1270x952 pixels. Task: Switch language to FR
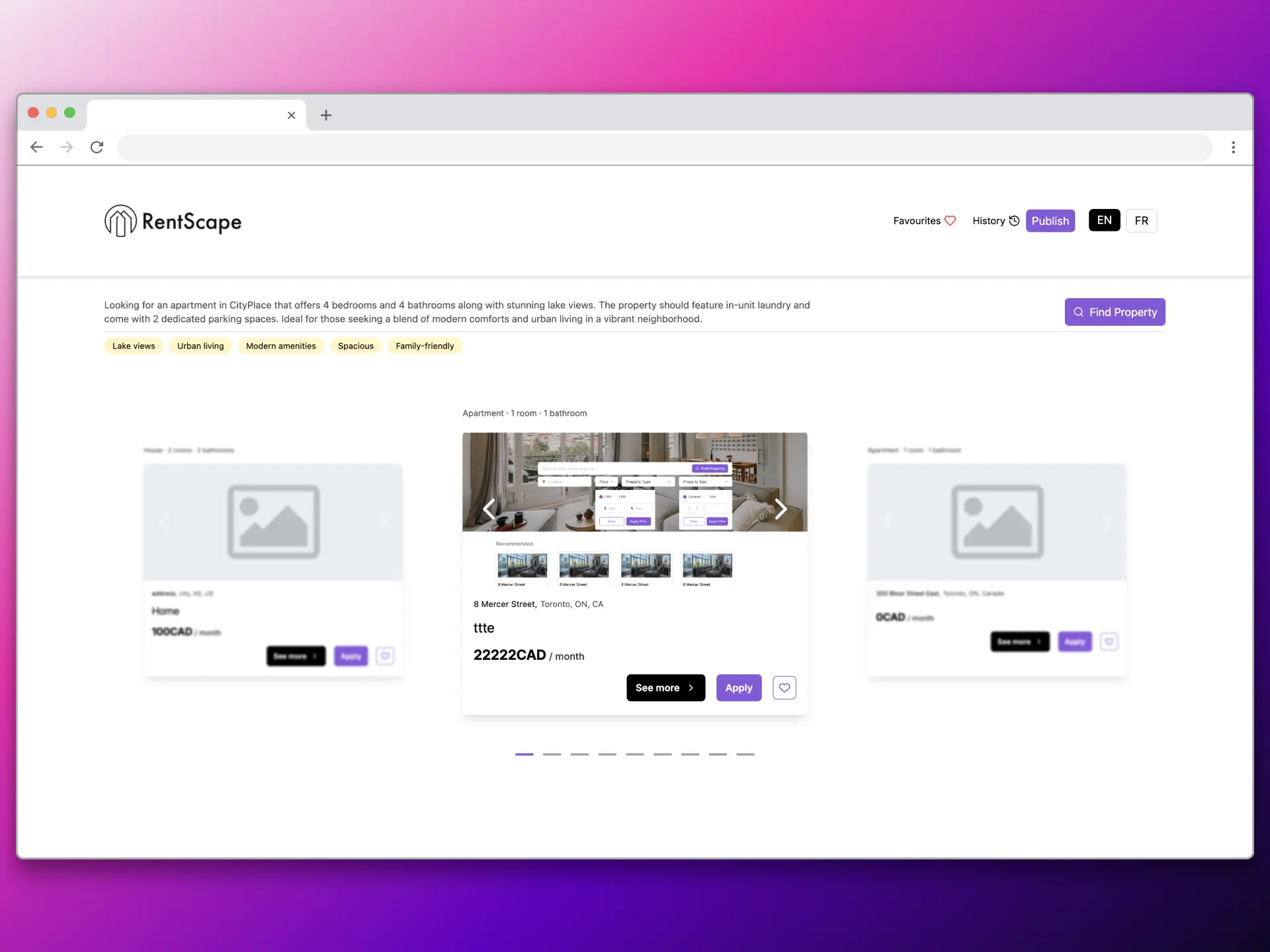coord(1141,220)
